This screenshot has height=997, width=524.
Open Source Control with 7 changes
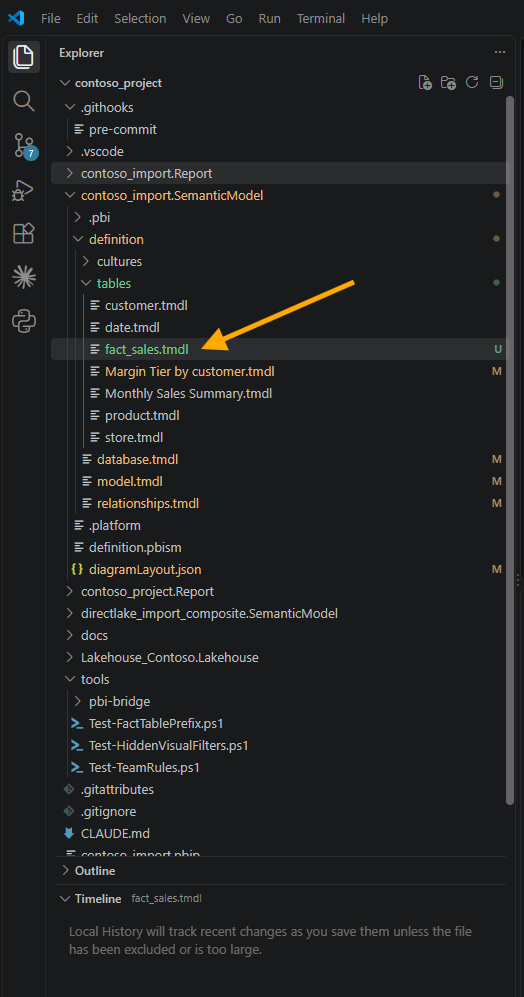(x=24, y=146)
